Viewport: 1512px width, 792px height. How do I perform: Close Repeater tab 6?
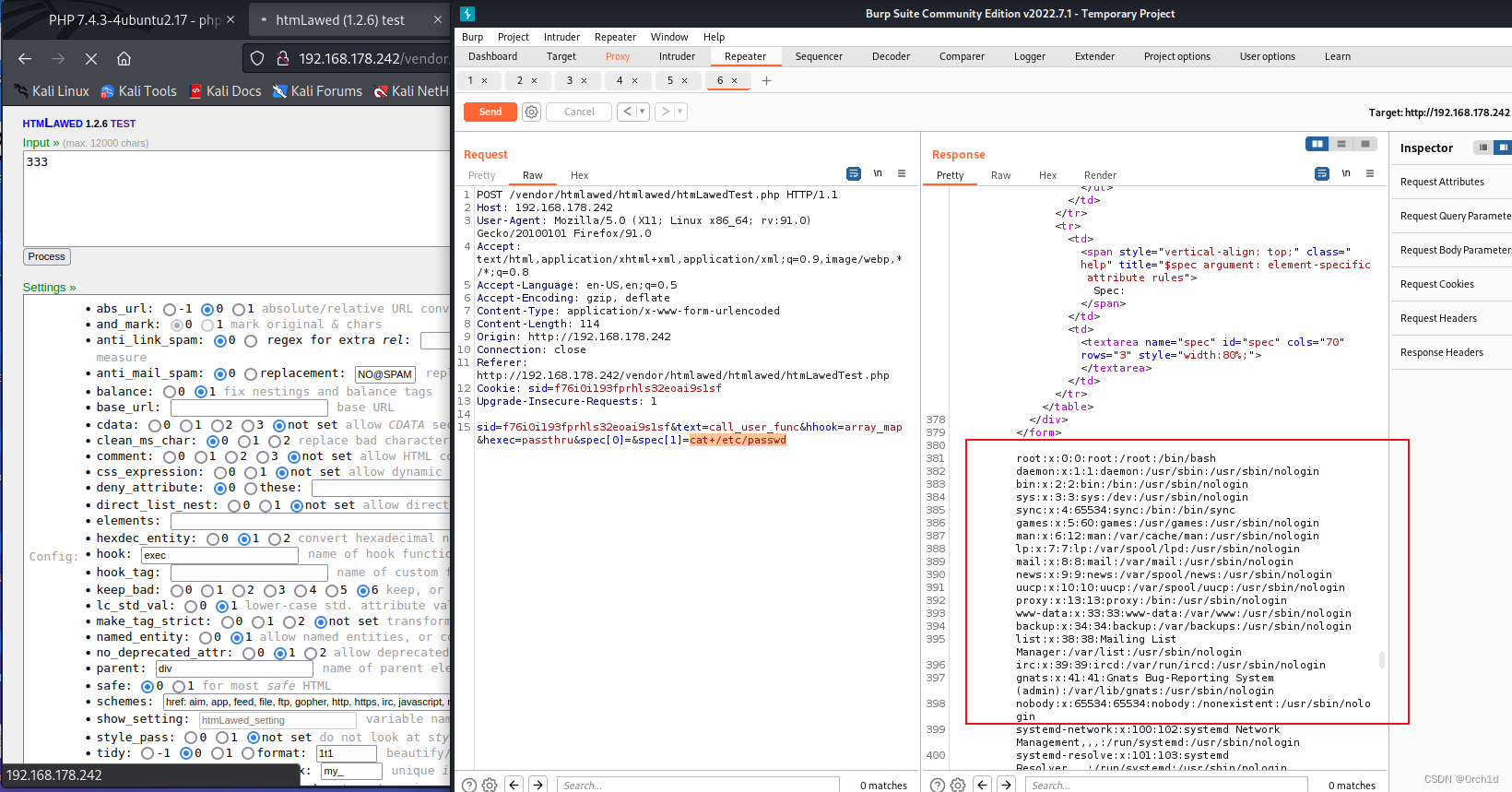(735, 80)
